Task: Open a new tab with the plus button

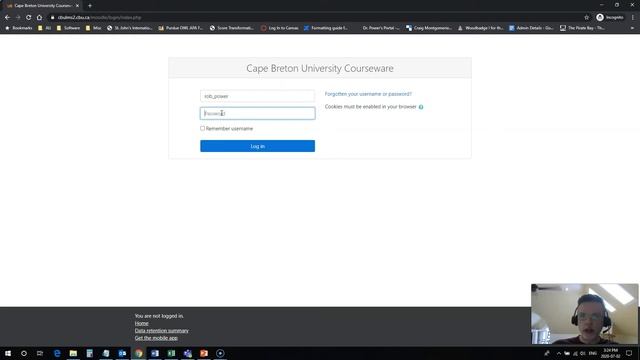Action: coord(90,6)
